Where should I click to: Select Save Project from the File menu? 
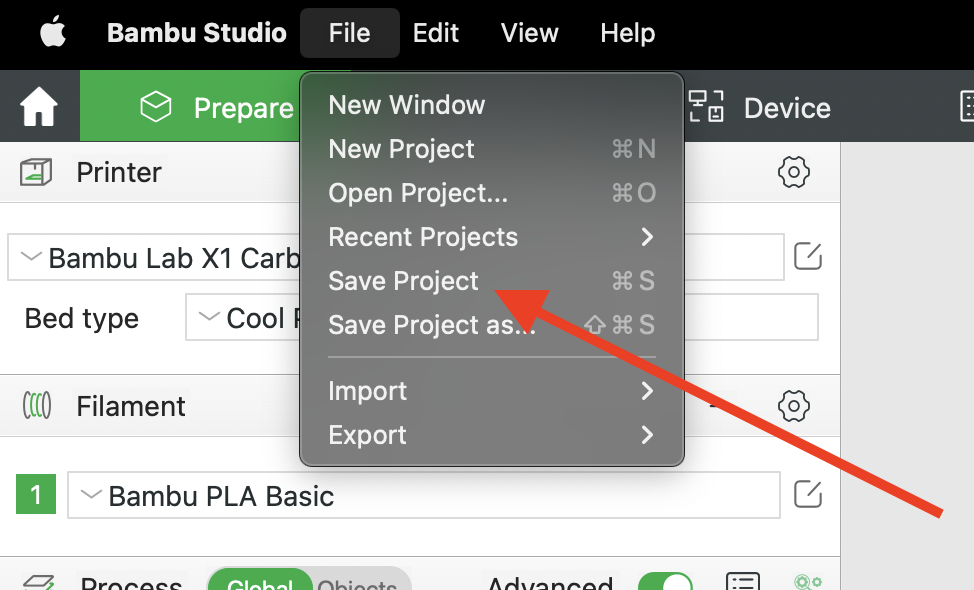coord(403,281)
